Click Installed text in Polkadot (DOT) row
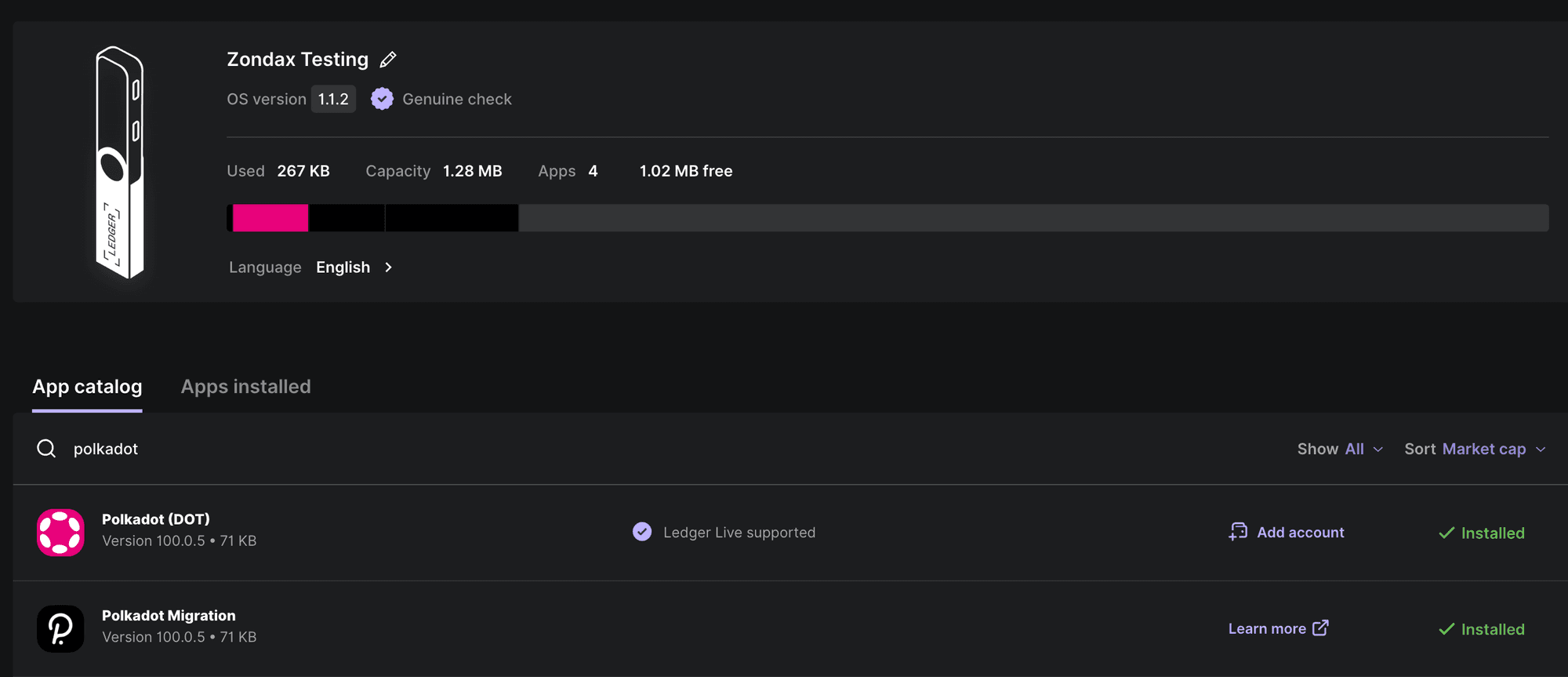The image size is (1568, 677). pyautogui.click(x=1493, y=533)
